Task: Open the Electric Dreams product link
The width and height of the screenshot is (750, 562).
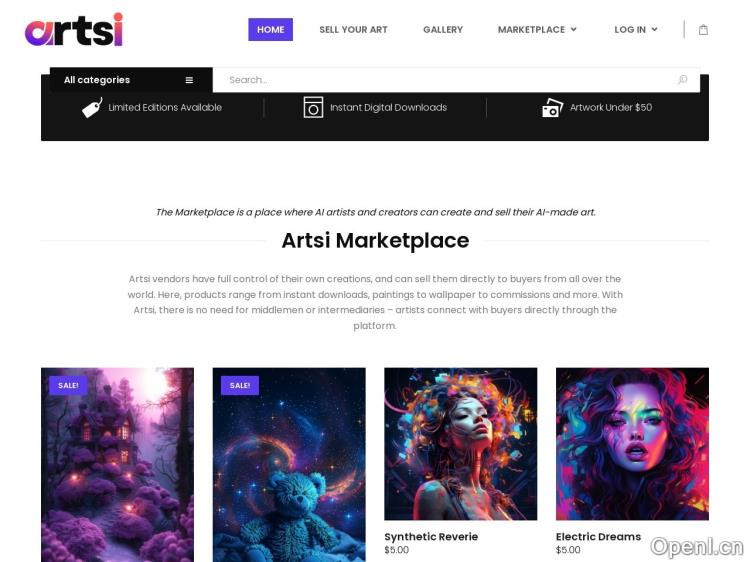Action: 598,537
